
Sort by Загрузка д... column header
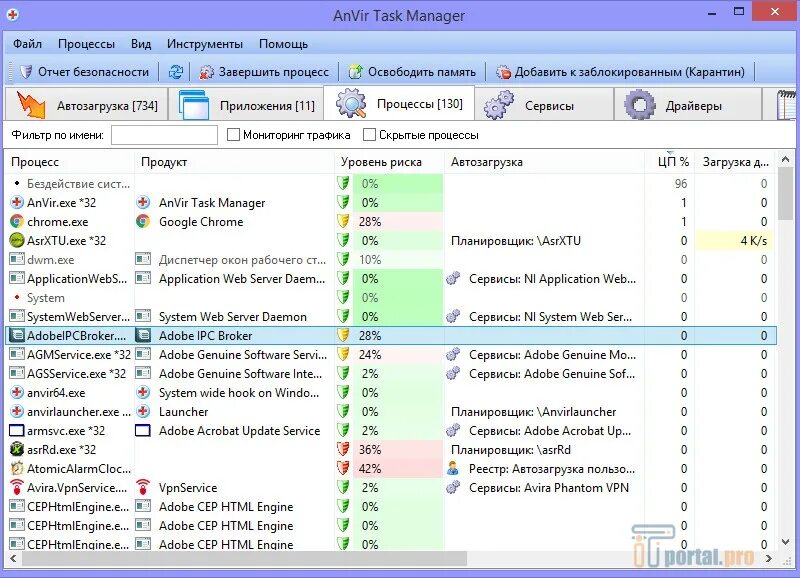coord(735,162)
